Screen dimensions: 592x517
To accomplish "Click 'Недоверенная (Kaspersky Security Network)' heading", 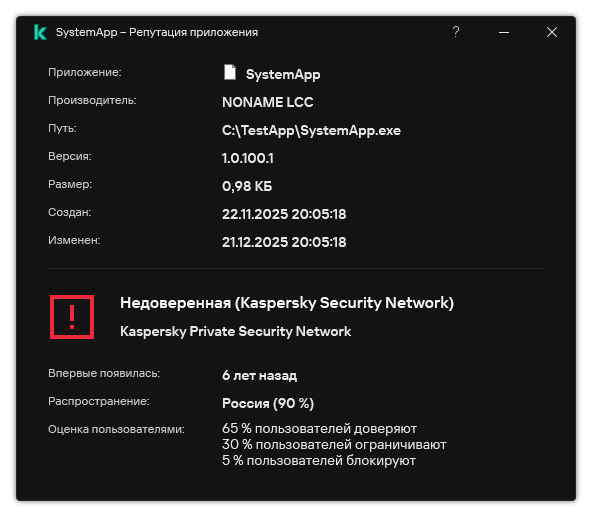I will pyautogui.click(x=287, y=303).
